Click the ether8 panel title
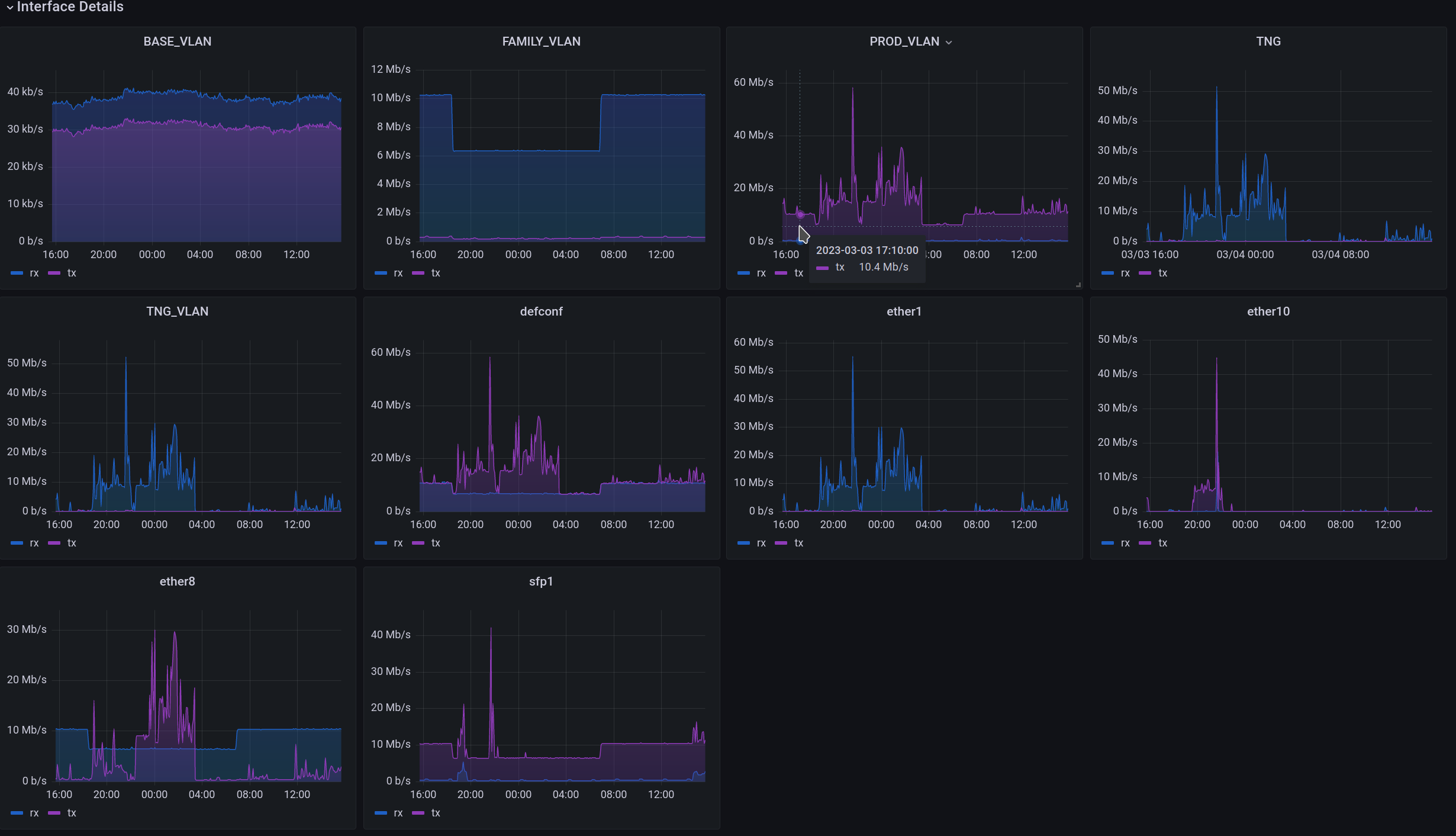Screen dimensions: 1456x836 click(177, 581)
